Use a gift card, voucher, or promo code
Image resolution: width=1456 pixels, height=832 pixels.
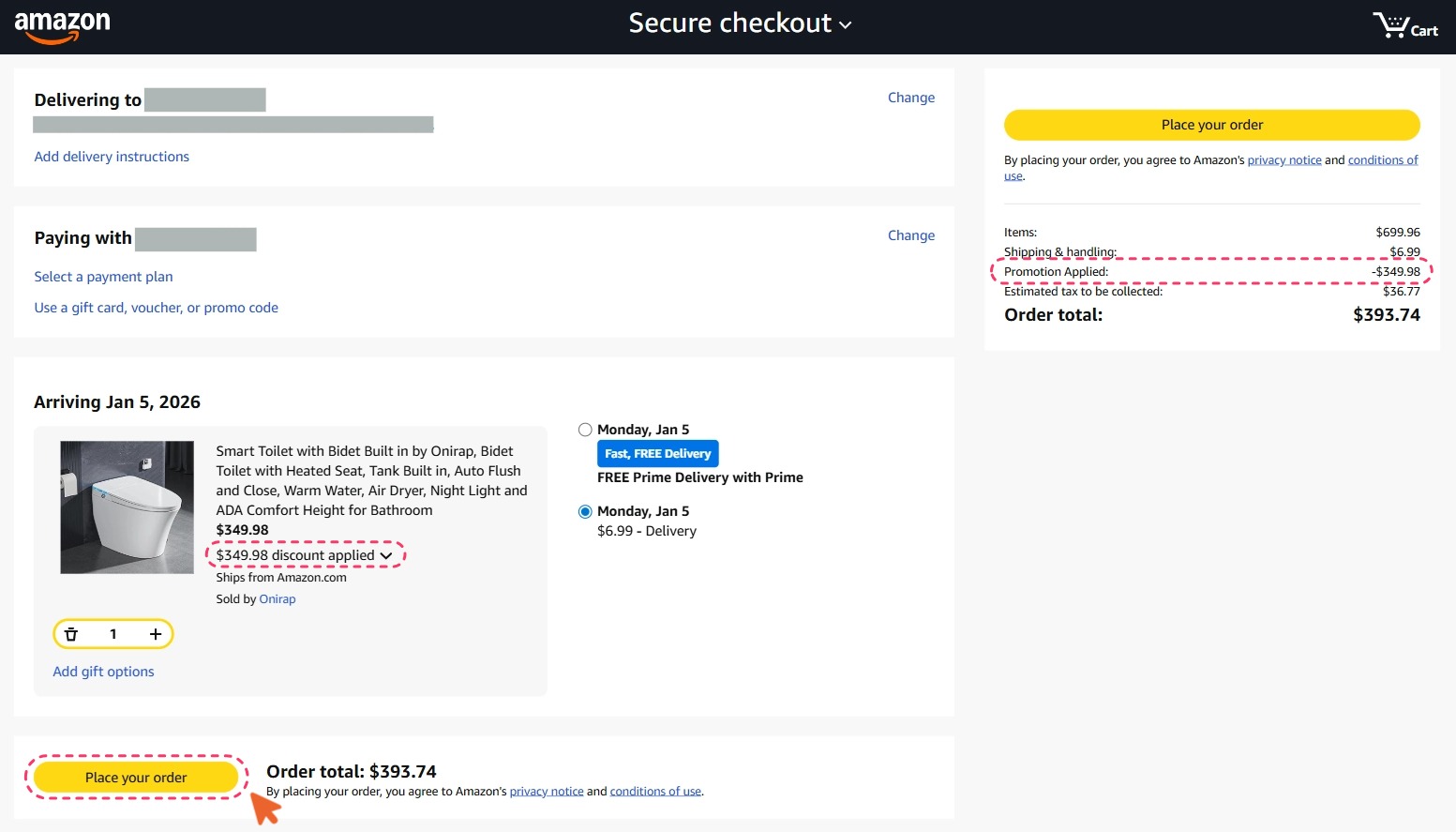tap(156, 308)
